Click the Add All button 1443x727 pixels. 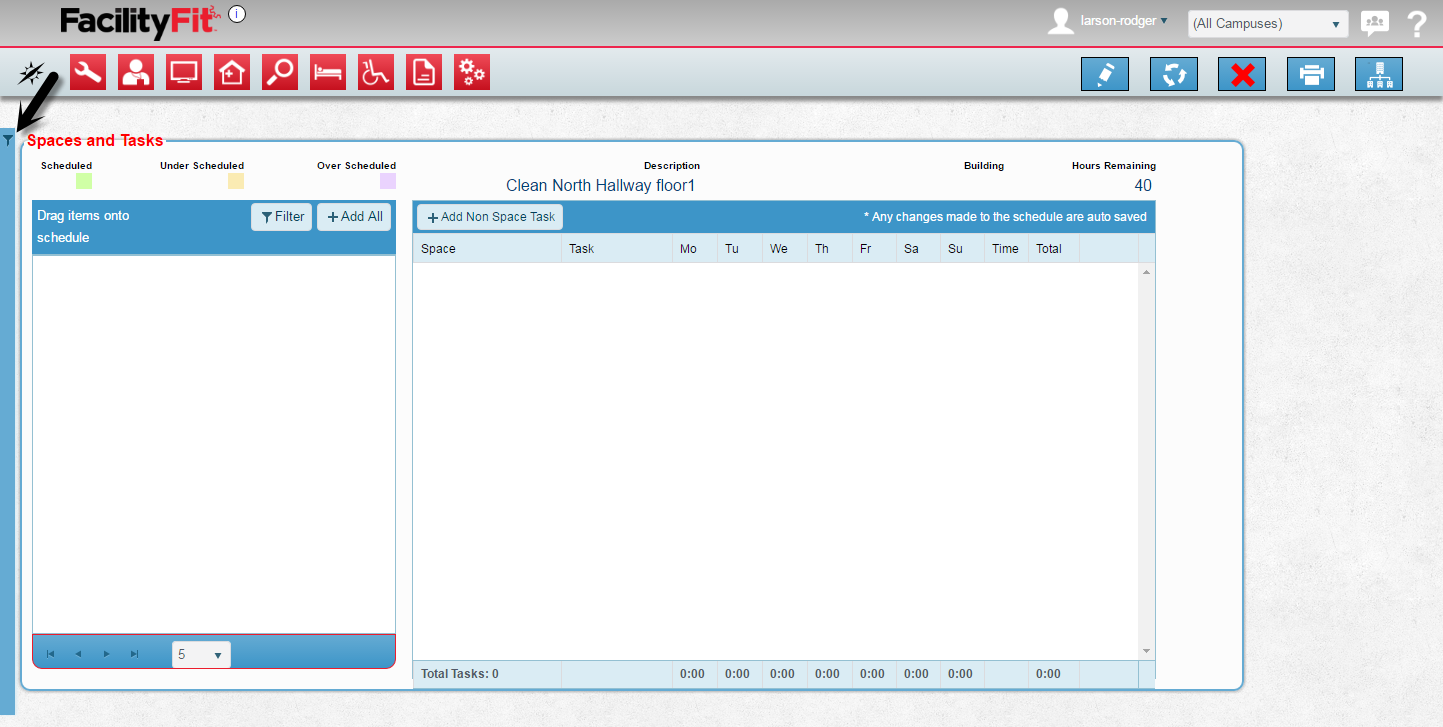click(354, 217)
